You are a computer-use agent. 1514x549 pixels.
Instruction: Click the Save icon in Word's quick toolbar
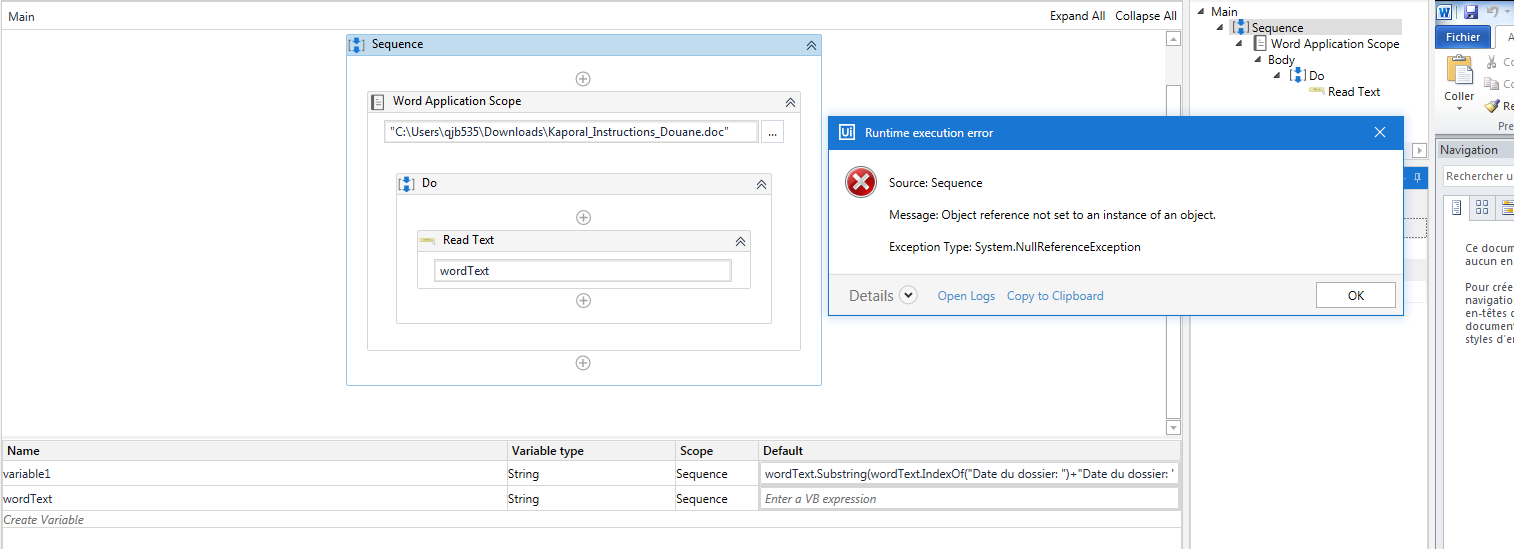tap(1471, 12)
